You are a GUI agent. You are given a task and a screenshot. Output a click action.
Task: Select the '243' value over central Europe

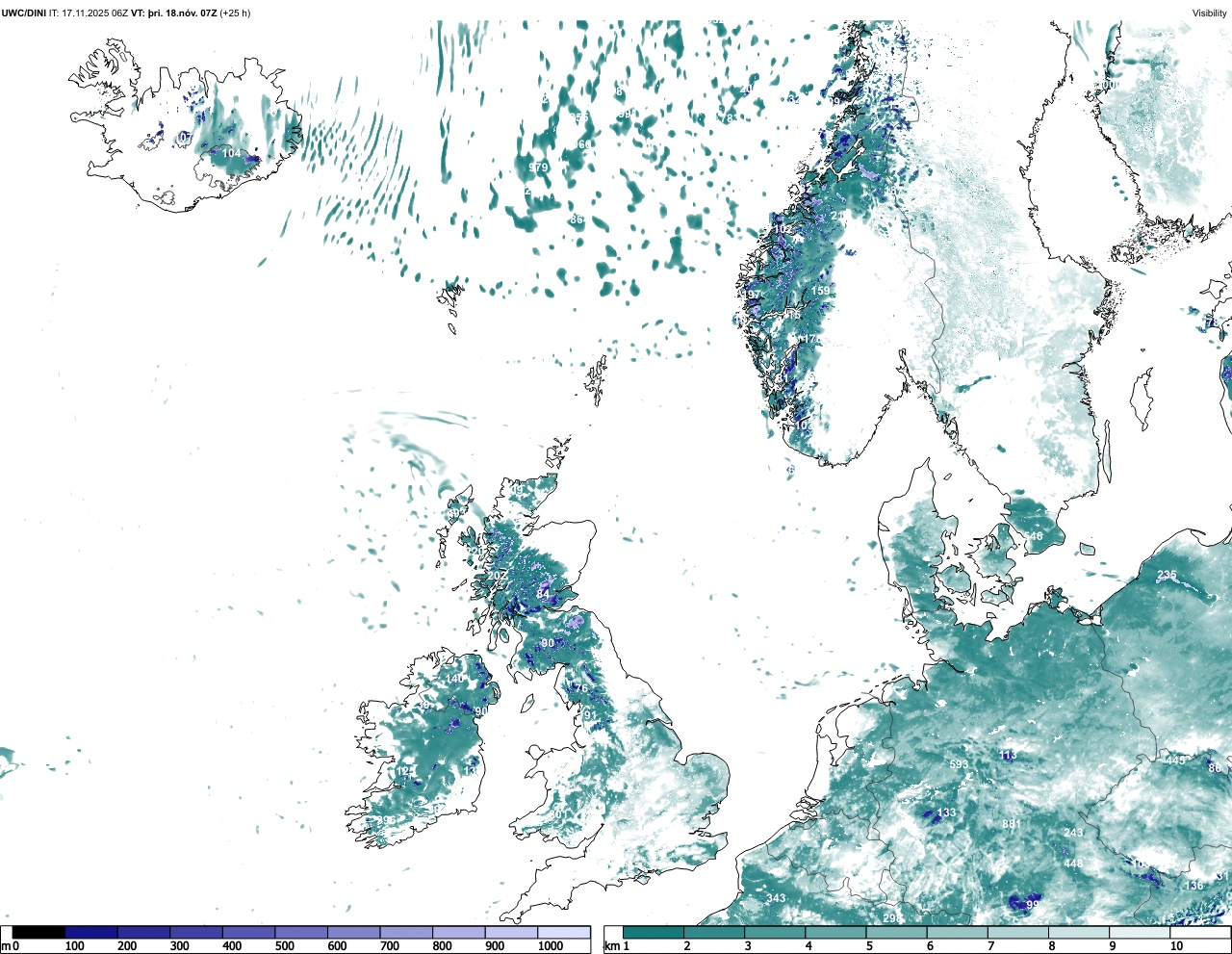click(1073, 833)
